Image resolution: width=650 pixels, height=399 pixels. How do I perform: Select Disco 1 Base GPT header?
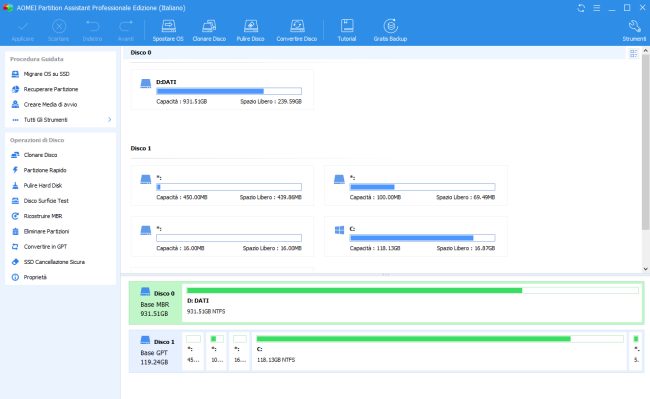155,351
